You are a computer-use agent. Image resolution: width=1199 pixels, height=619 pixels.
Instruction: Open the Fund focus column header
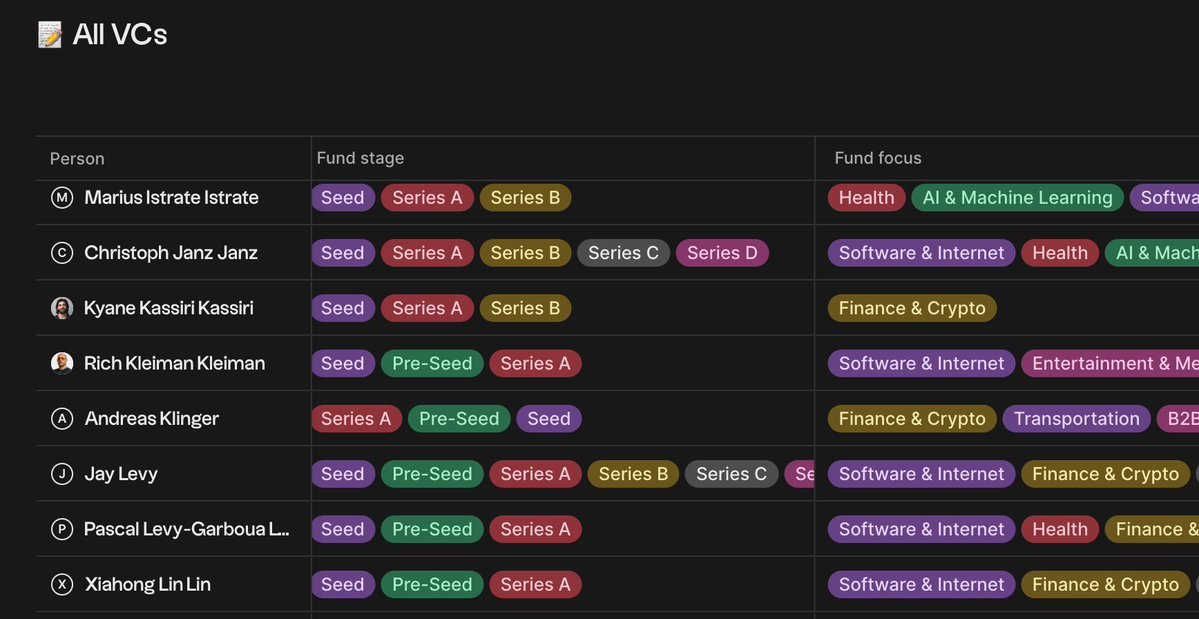coord(878,158)
